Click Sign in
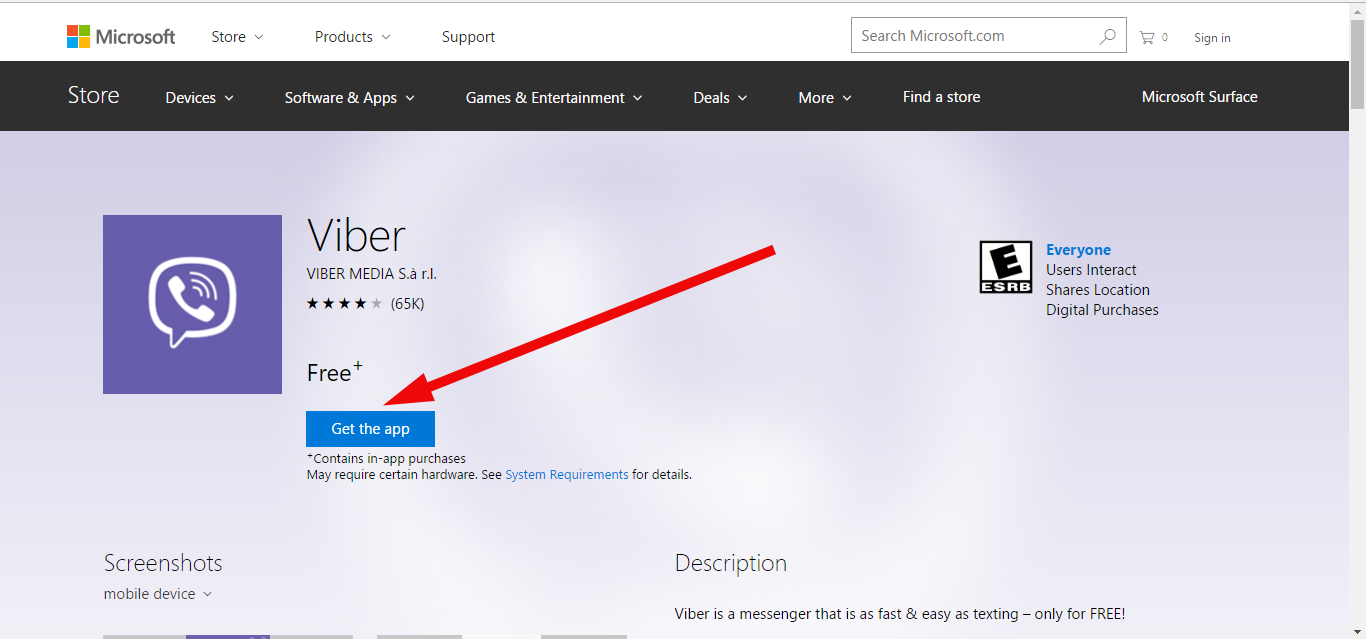Image resolution: width=1366 pixels, height=639 pixels. 1212,38
